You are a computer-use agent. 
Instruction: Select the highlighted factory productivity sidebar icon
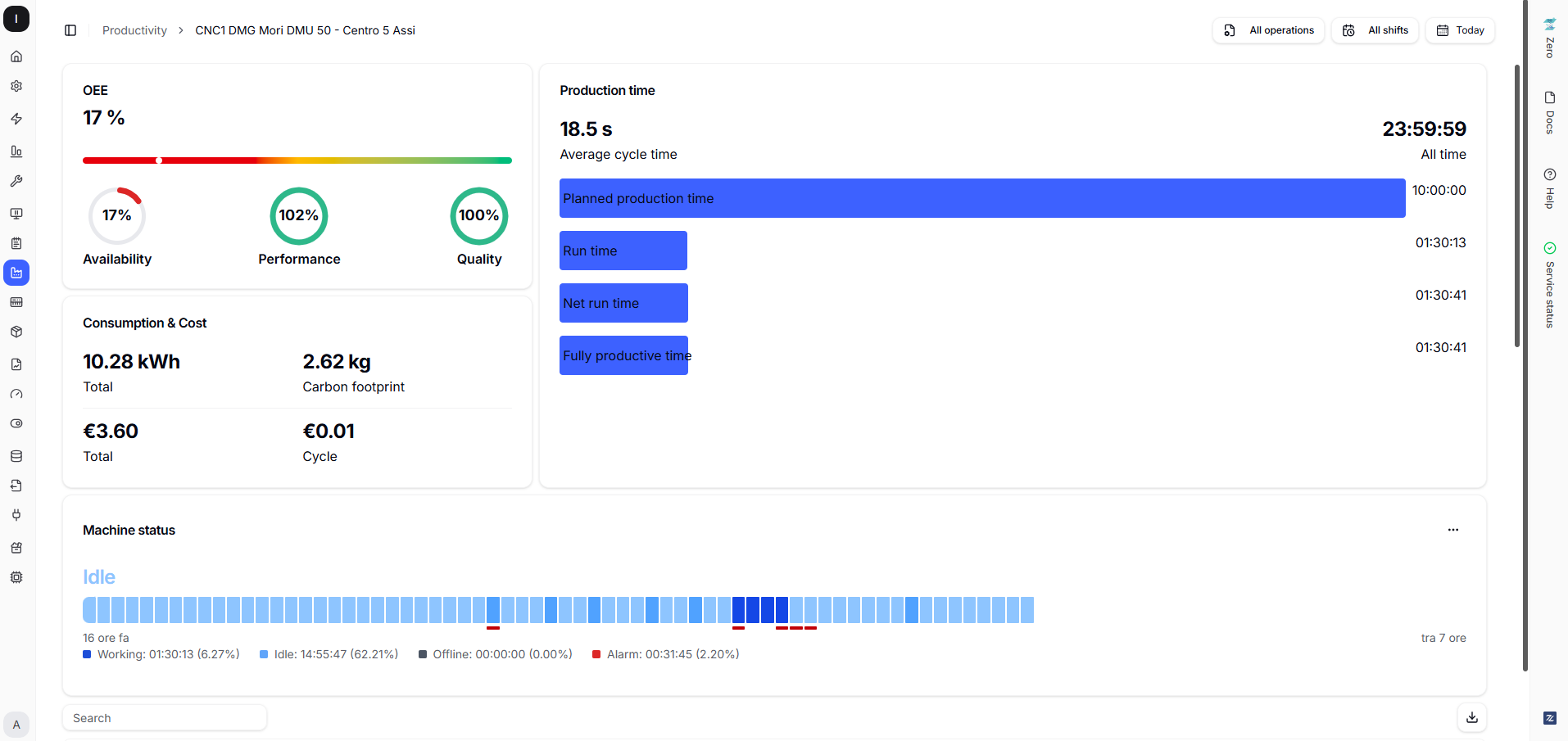[16, 273]
